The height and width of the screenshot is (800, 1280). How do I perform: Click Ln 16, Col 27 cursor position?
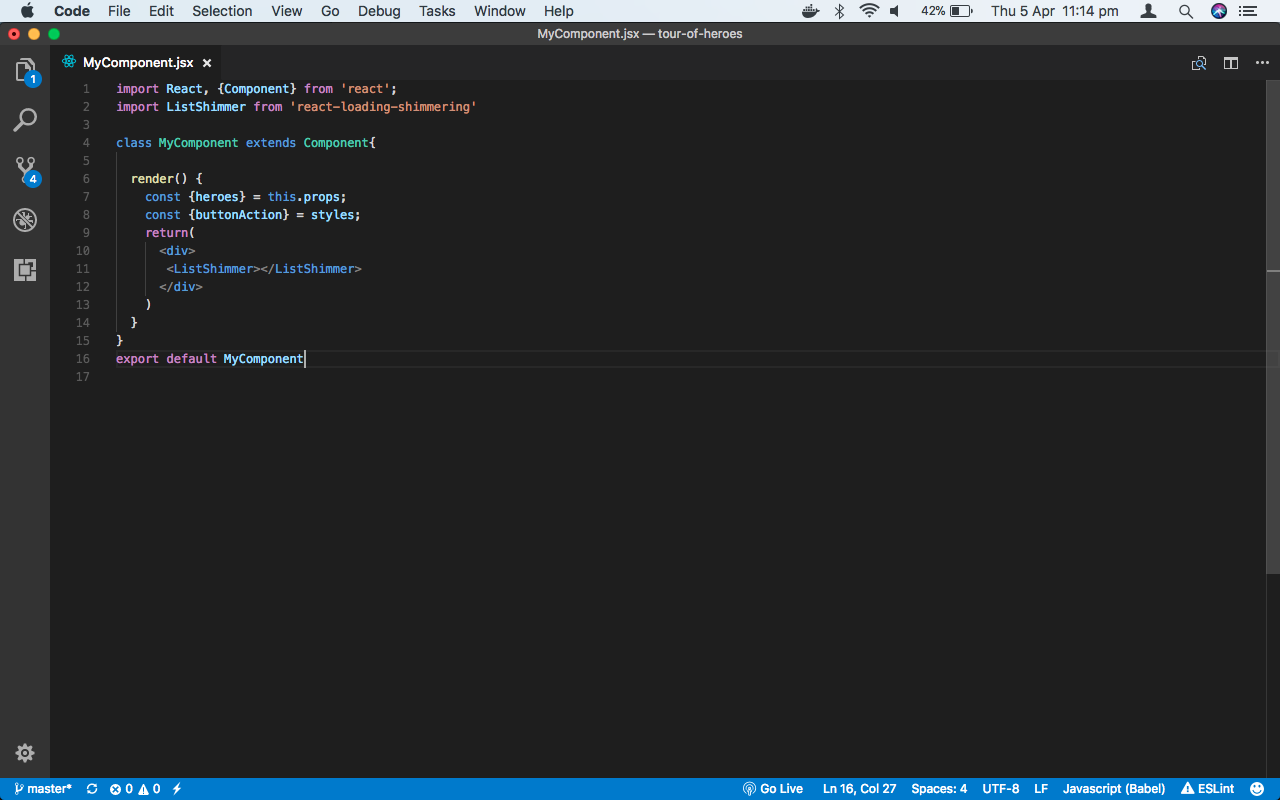click(x=859, y=789)
